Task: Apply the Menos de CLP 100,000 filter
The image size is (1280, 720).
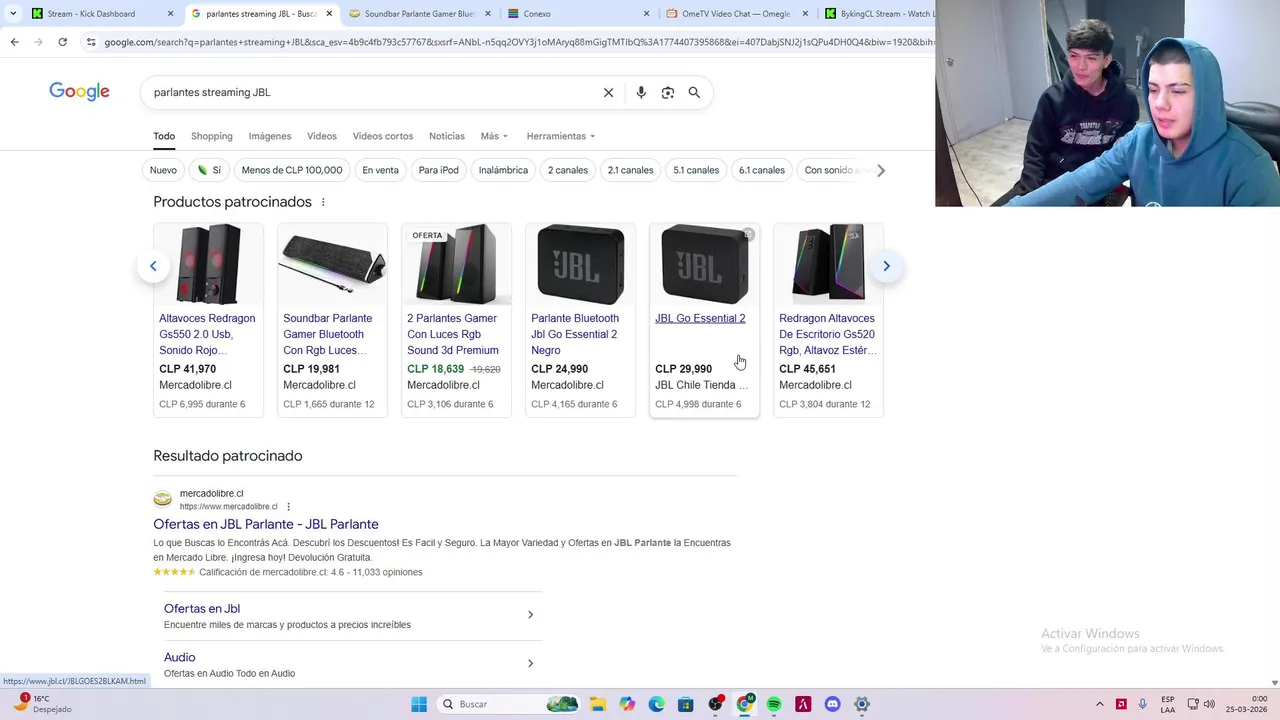Action: click(x=292, y=170)
